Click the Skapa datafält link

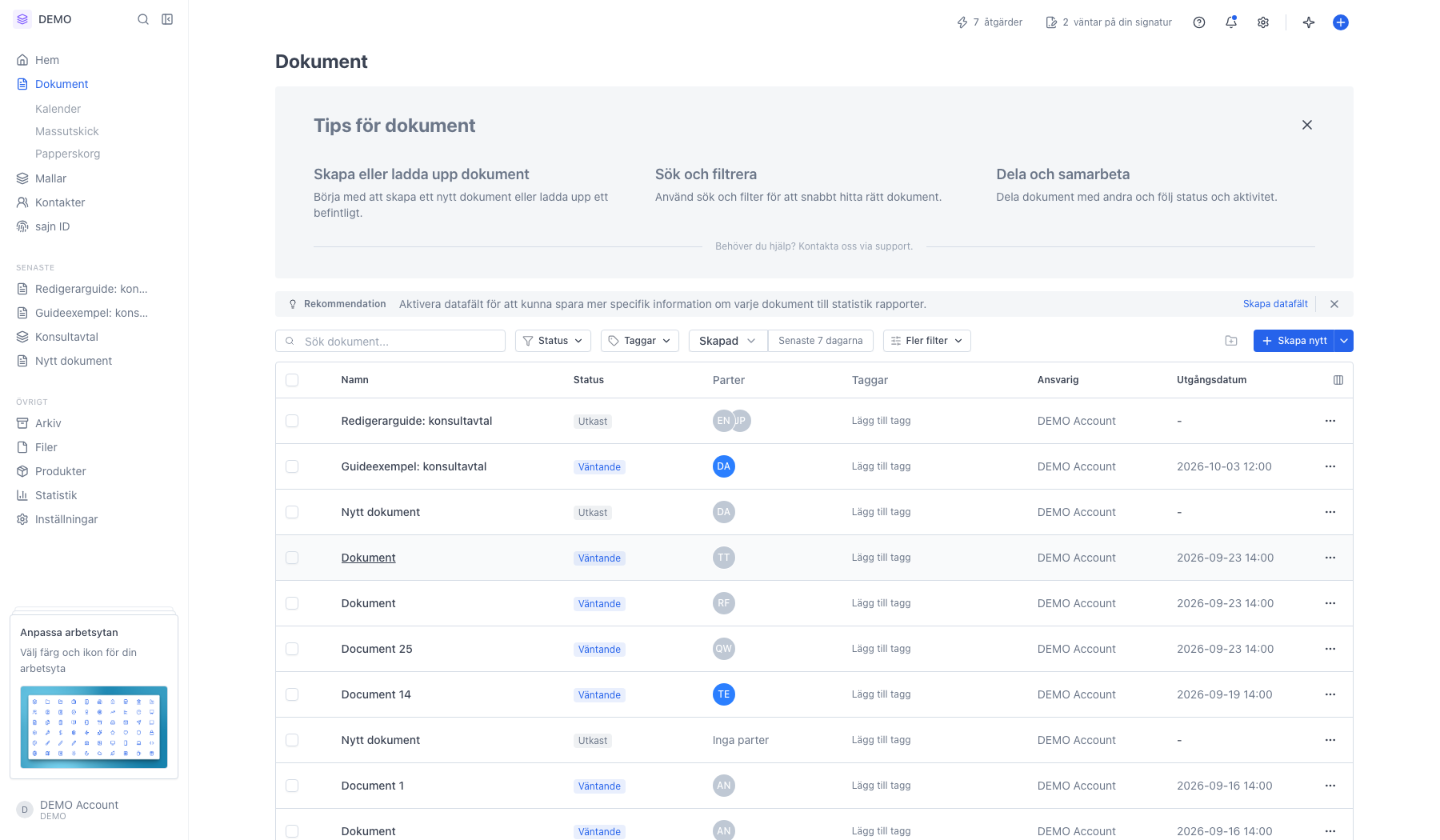(x=1275, y=304)
